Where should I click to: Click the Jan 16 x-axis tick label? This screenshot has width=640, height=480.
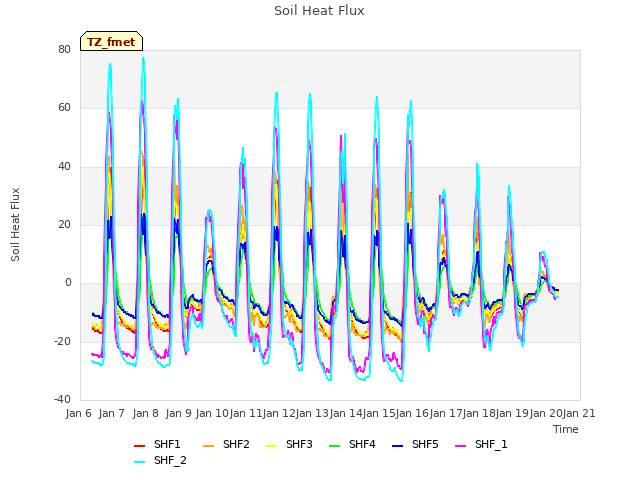412,413
